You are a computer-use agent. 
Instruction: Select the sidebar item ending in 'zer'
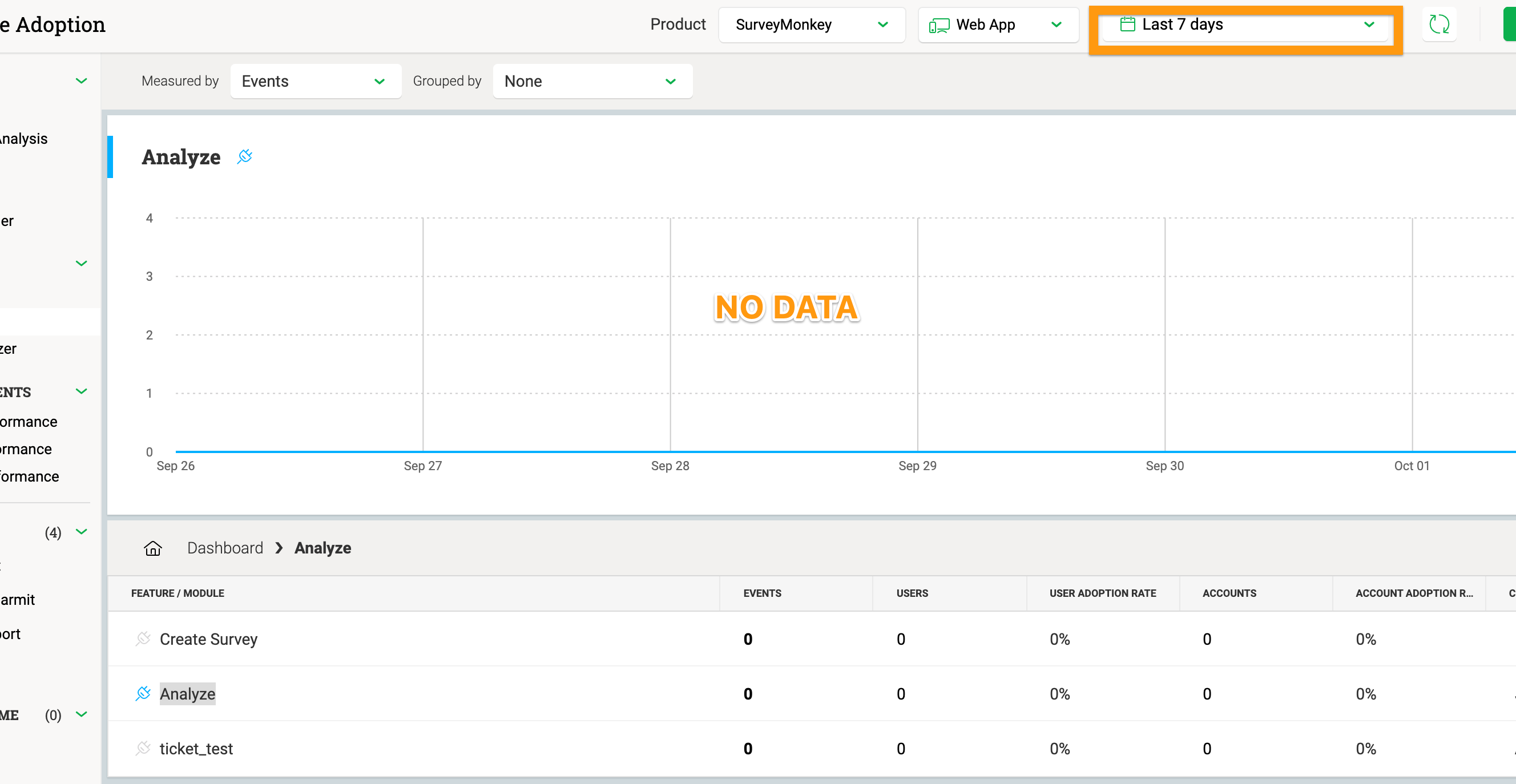8,349
